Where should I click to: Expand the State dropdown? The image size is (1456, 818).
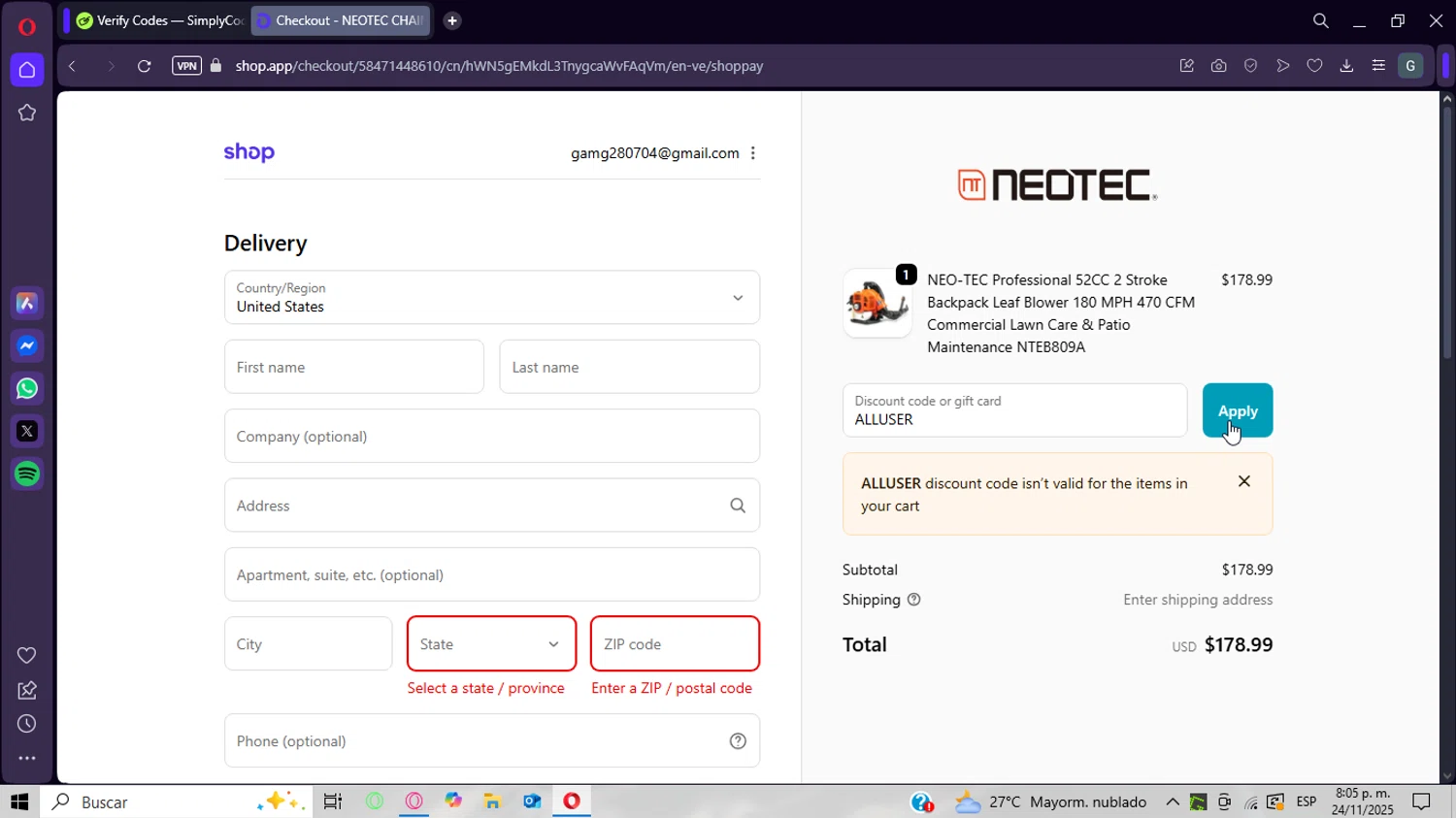(x=491, y=643)
